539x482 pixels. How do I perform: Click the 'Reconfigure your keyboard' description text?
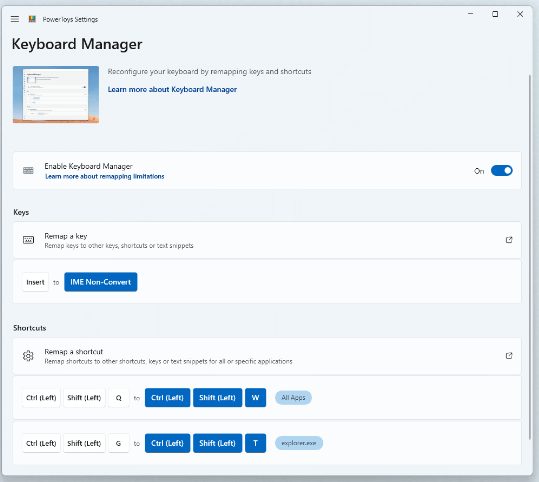[209, 72]
